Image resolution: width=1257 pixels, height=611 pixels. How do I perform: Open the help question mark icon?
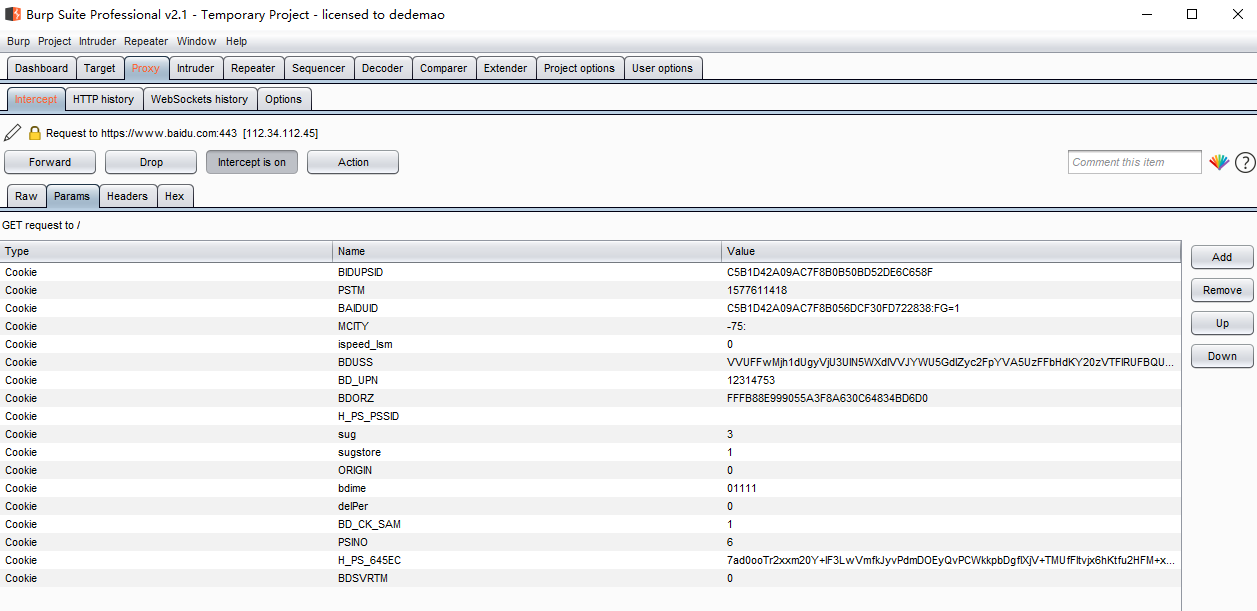coord(1245,162)
